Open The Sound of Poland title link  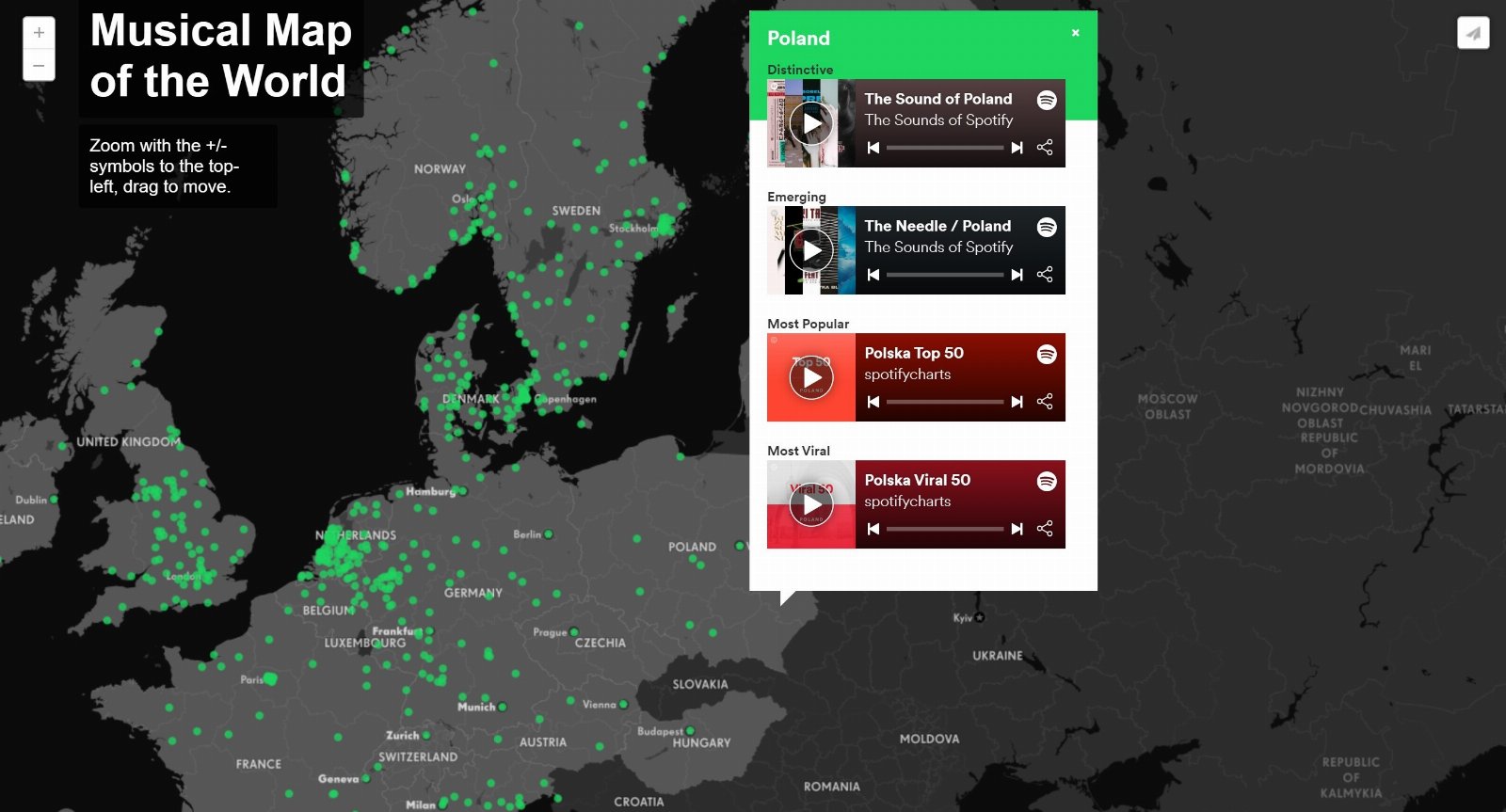point(938,99)
